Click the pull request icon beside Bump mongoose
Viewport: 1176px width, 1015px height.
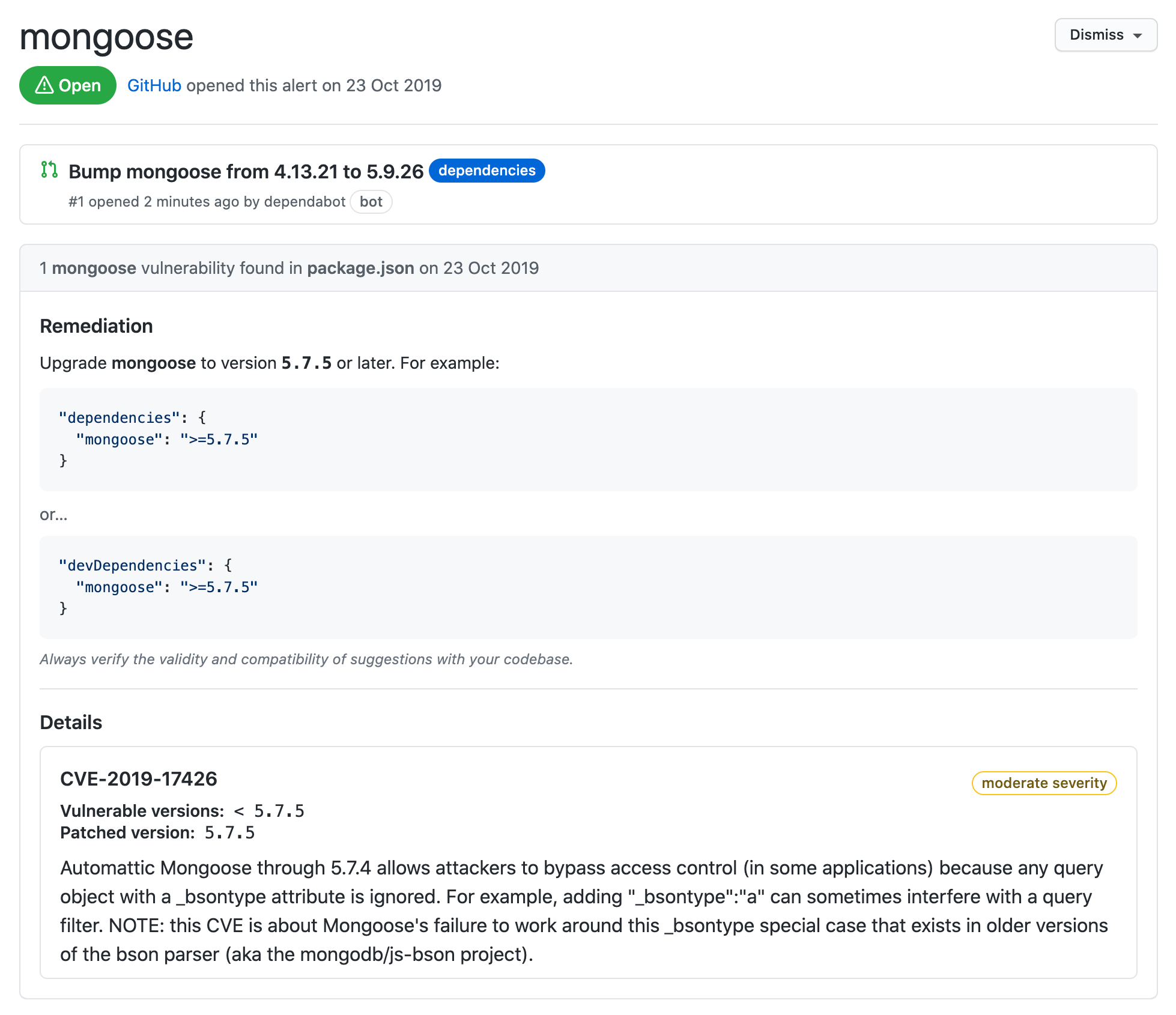[x=49, y=170]
